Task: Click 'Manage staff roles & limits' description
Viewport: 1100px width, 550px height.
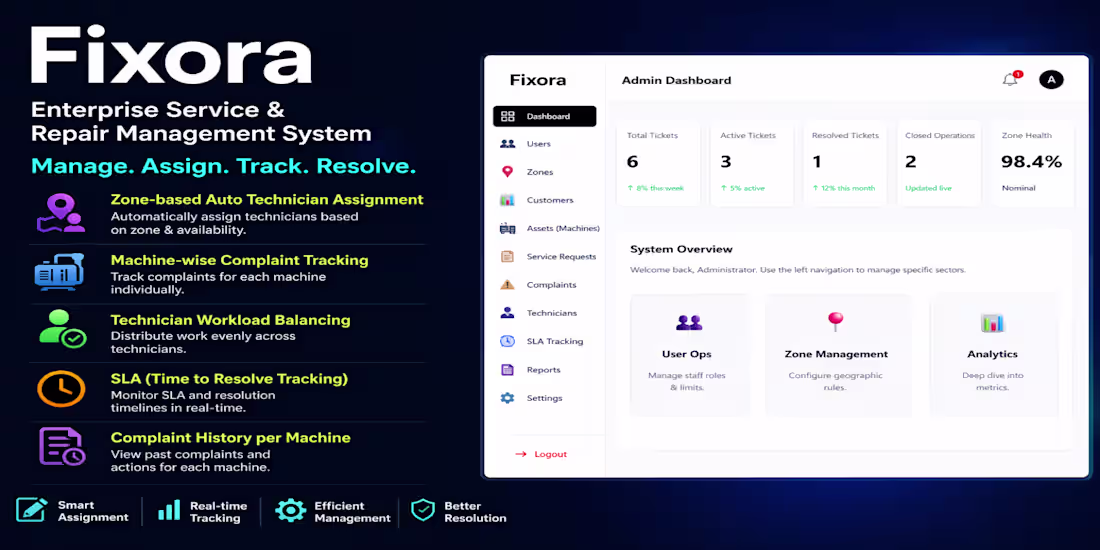Action: (687, 381)
